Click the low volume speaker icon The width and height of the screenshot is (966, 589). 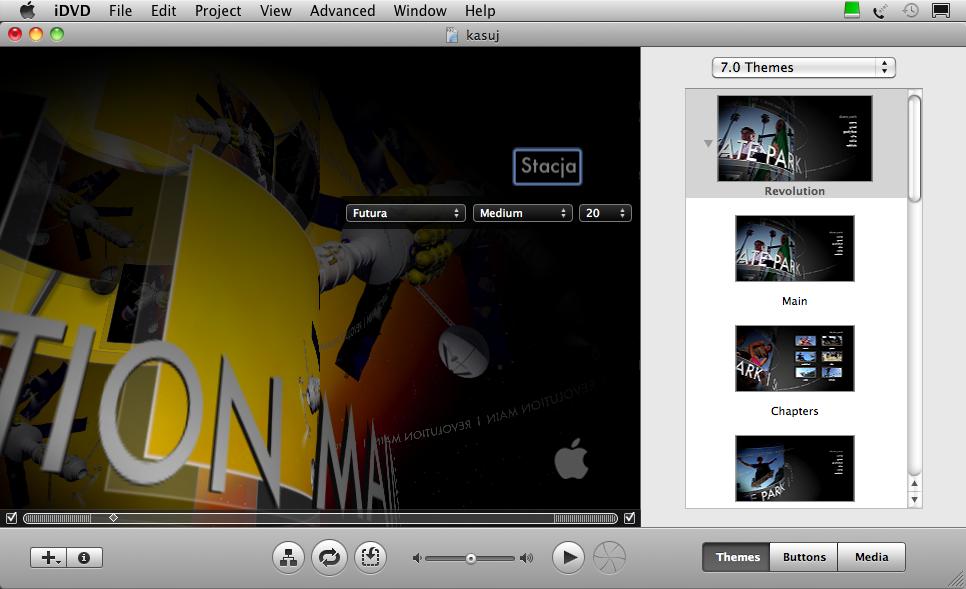pyautogui.click(x=417, y=558)
